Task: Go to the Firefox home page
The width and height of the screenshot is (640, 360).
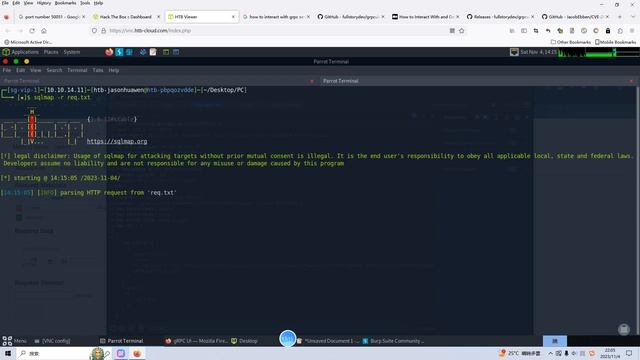Action: [44, 31]
